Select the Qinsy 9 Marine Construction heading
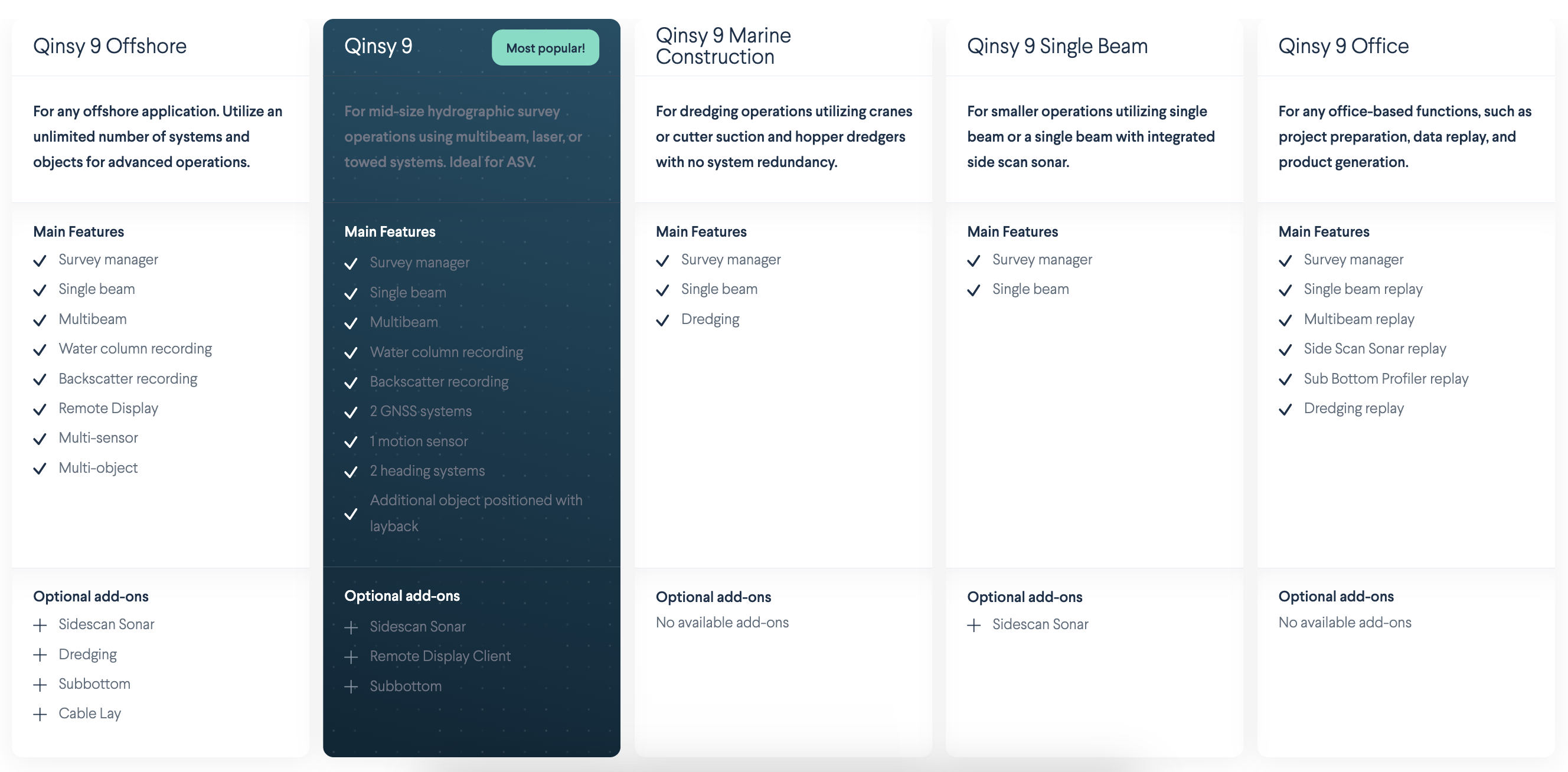Screen dimensions: 1568x772 723,45
